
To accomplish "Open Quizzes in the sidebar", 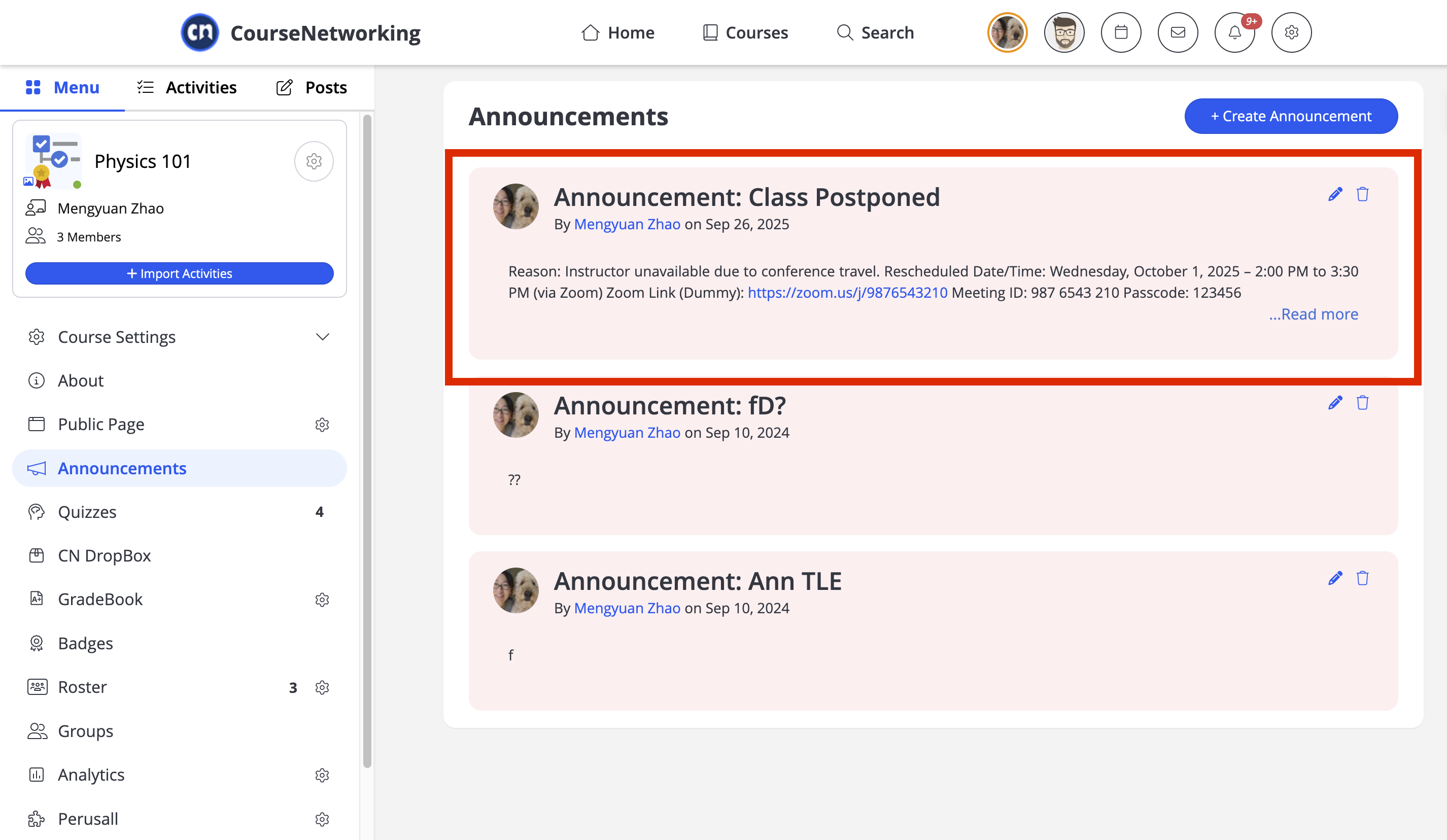I will click(x=179, y=512).
